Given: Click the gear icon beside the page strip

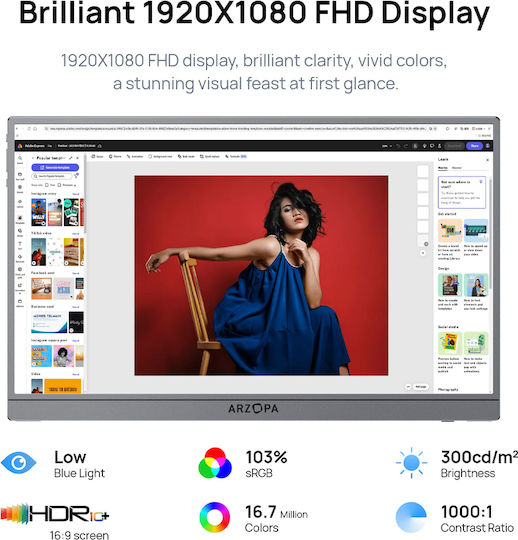Looking at the screenshot, I should pos(426,244).
